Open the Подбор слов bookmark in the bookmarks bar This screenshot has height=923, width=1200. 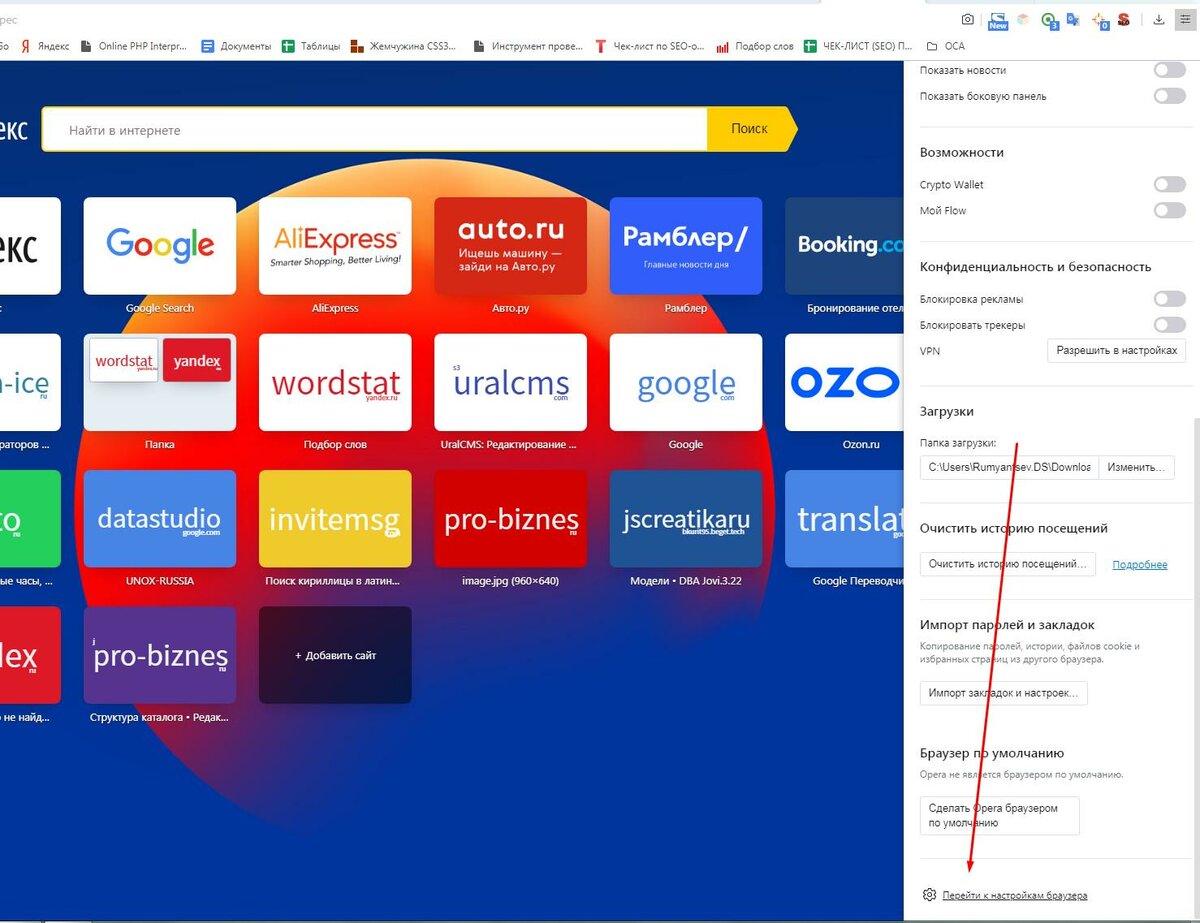click(755, 46)
